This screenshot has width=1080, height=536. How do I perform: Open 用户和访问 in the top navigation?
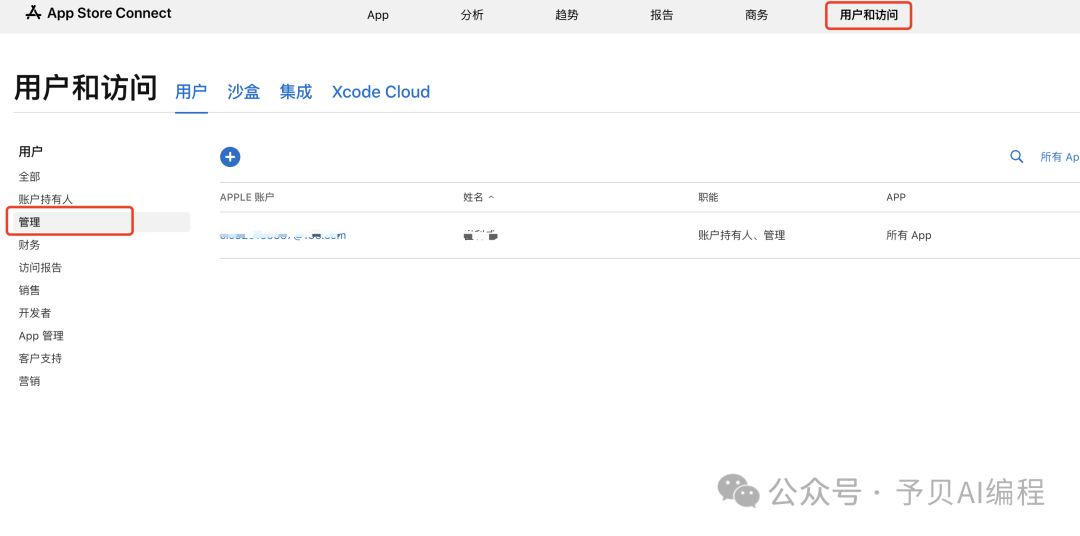tap(868, 16)
